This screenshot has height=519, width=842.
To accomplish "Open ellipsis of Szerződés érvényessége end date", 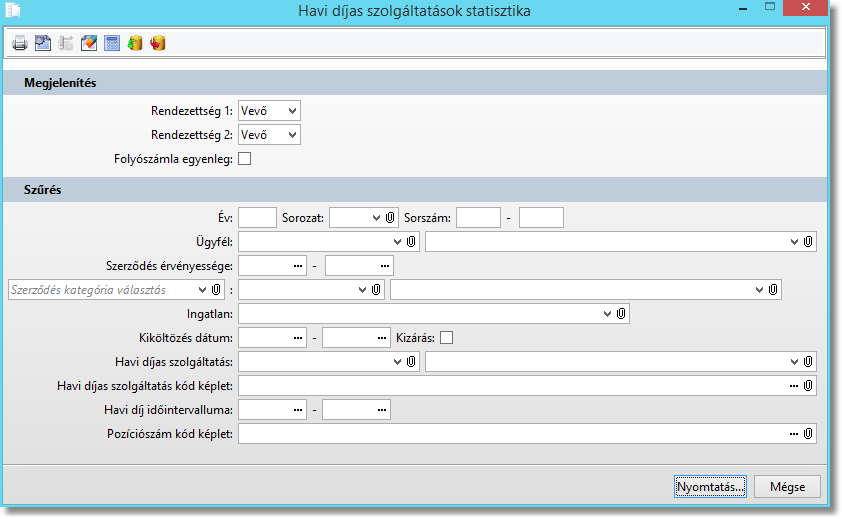I will pos(385,266).
